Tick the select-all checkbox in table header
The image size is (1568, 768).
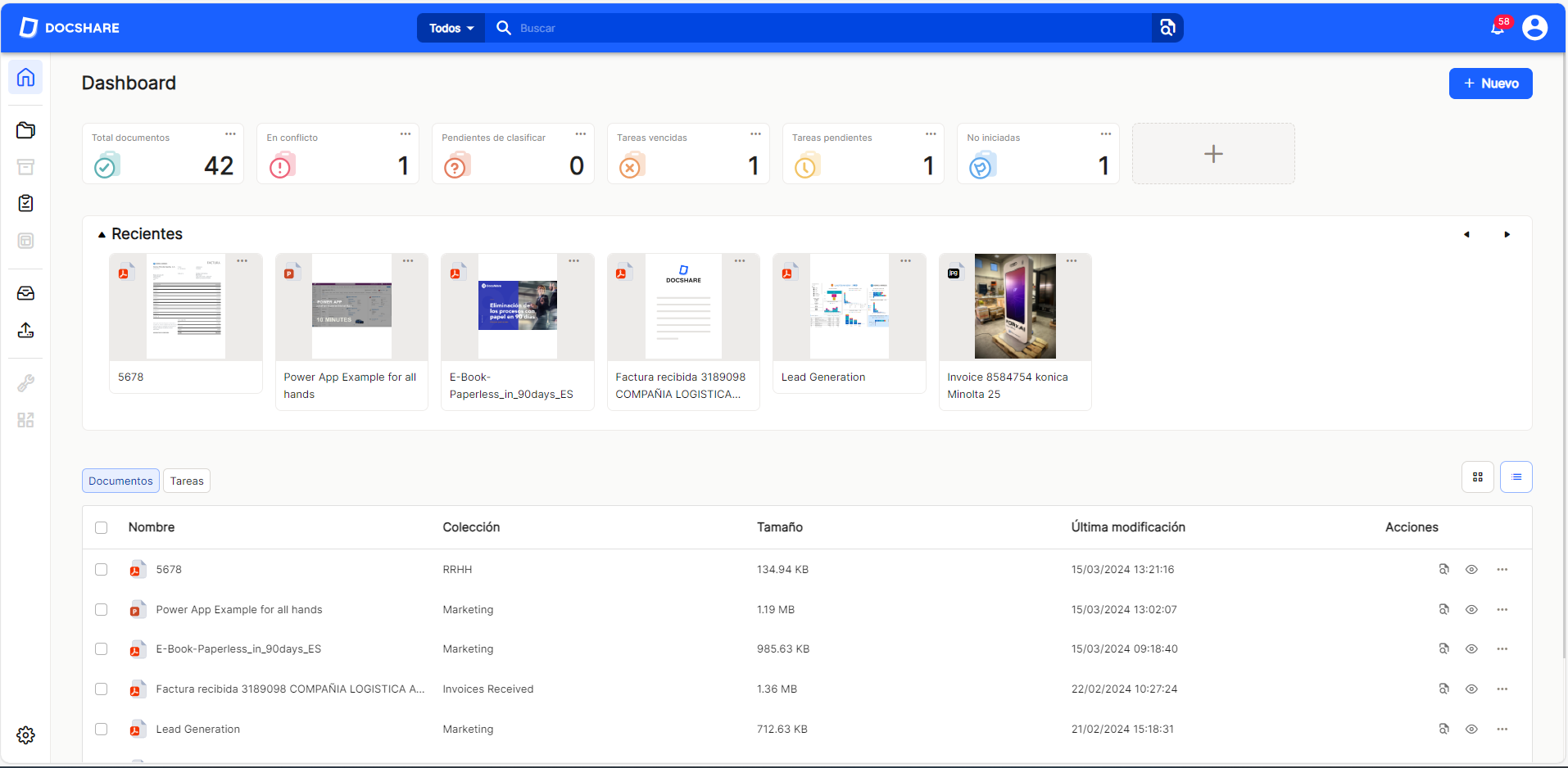click(101, 527)
